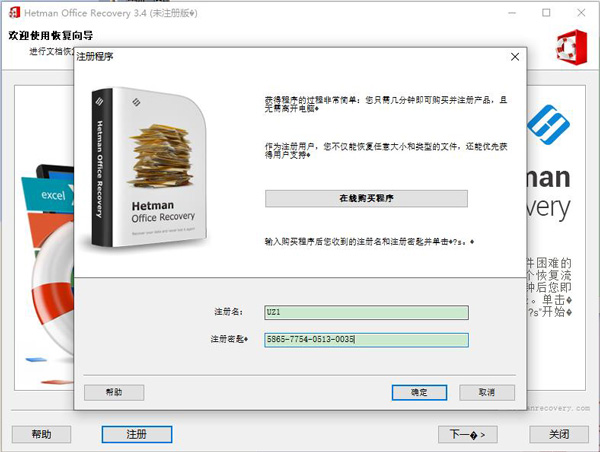
Task: Click the red Office recovery logo in header
Action: tap(572, 47)
